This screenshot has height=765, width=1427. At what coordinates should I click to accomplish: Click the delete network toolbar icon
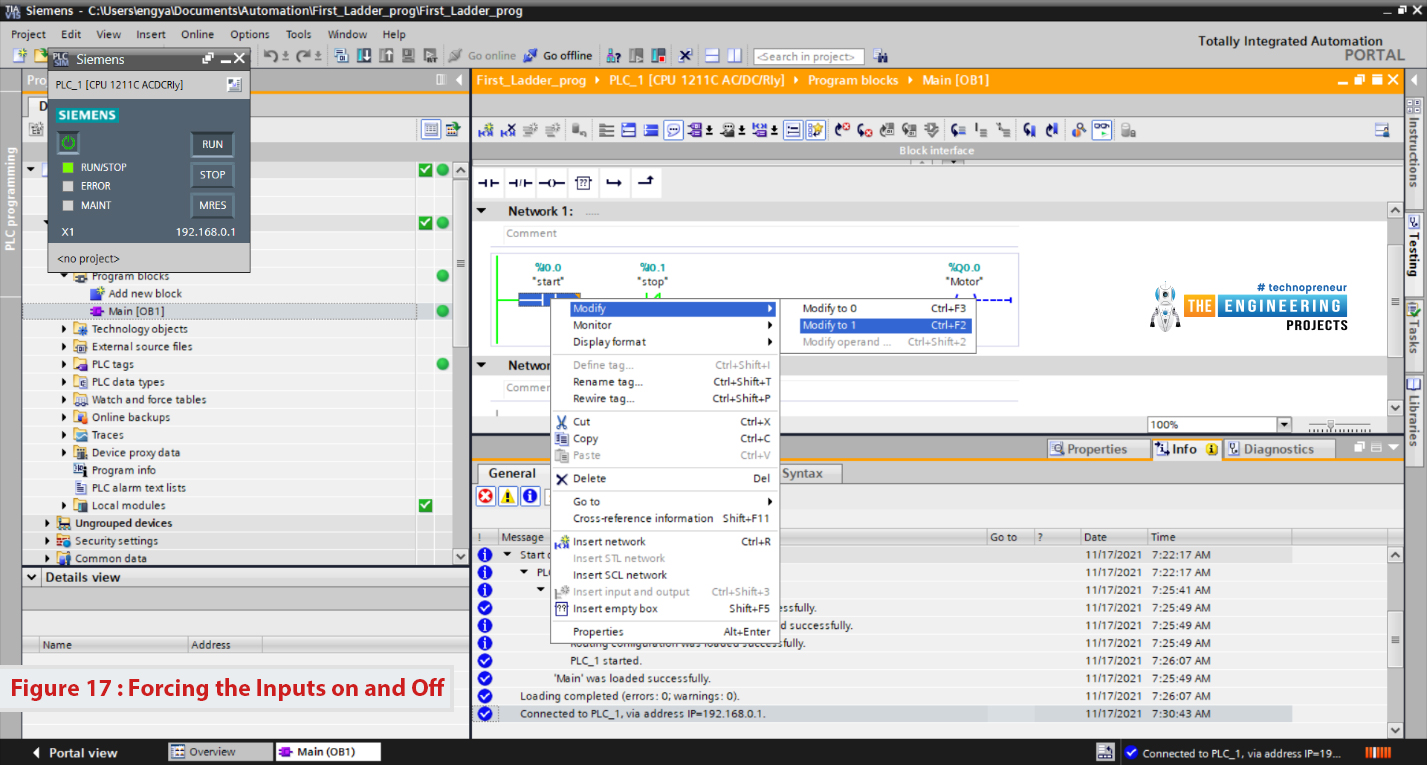(x=508, y=130)
